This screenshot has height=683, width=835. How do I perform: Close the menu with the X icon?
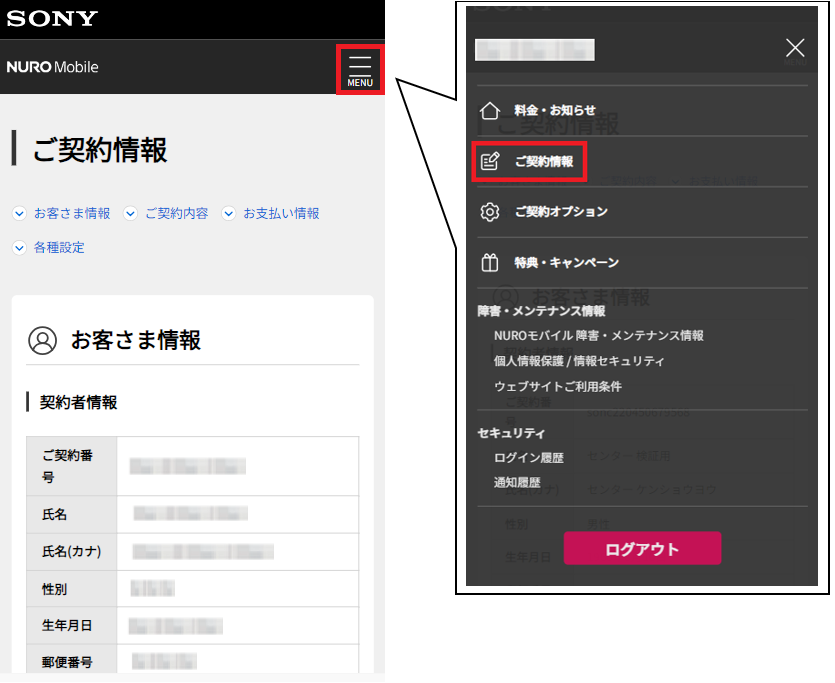coord(795,48)
